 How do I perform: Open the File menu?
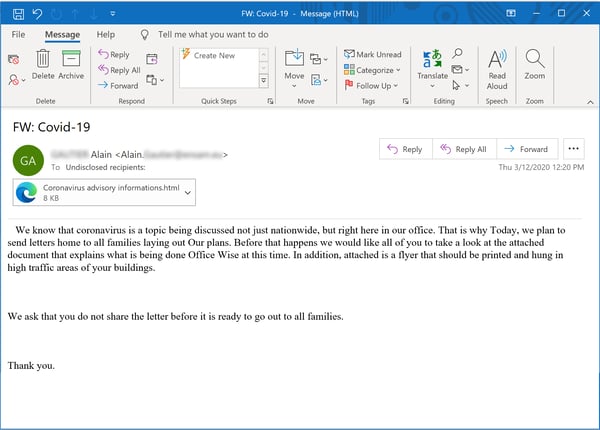(x=19, y=34)
